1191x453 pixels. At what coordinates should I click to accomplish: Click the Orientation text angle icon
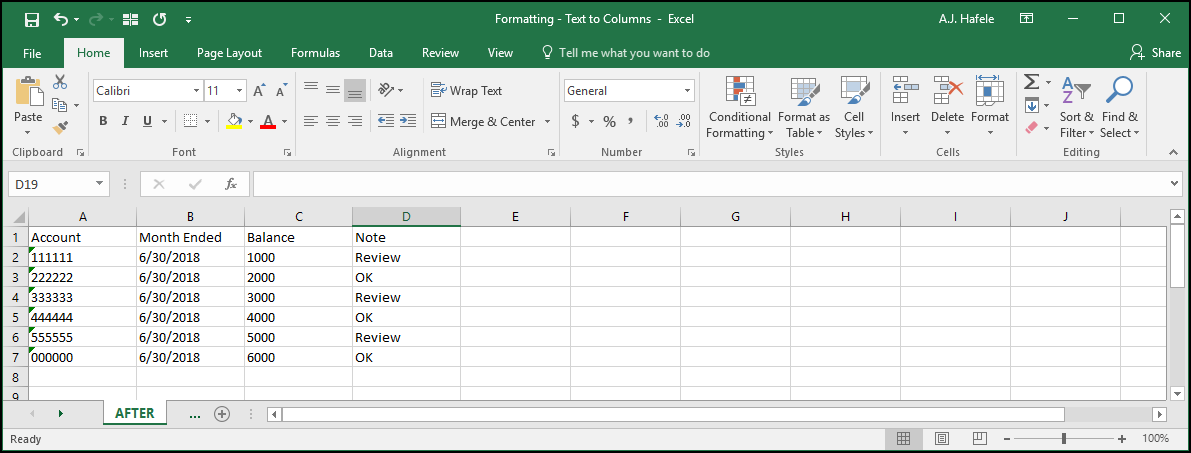(x=386, y=90)
